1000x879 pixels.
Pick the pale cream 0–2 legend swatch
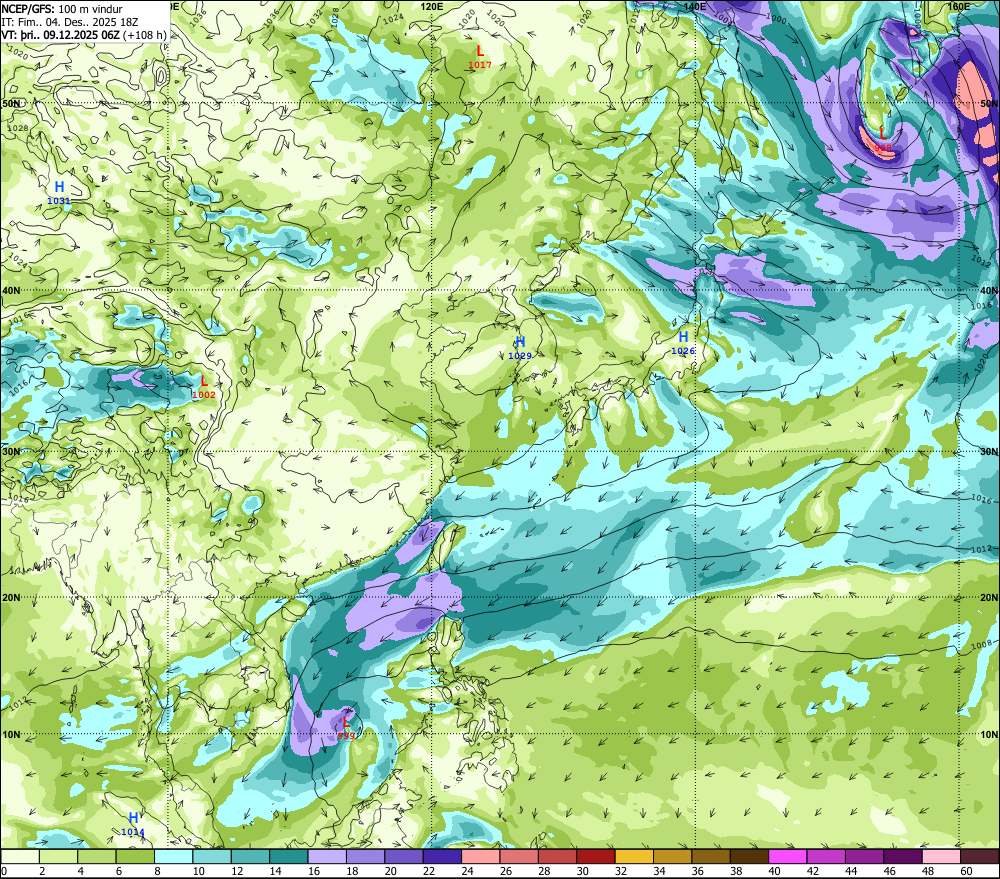20,856
